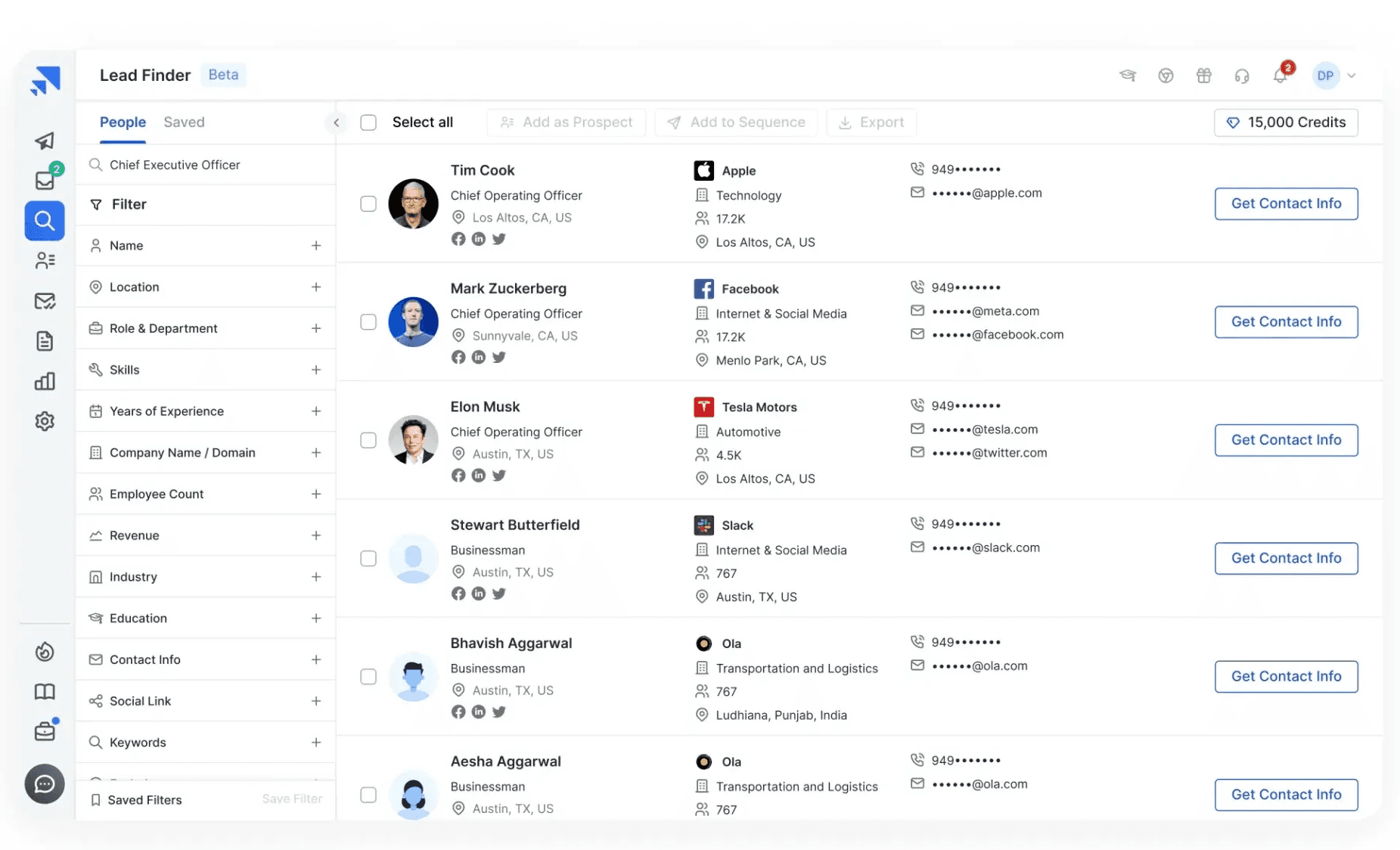
Task: Select Elon Musk's row checkbox
Action: (x=368, y=440)
